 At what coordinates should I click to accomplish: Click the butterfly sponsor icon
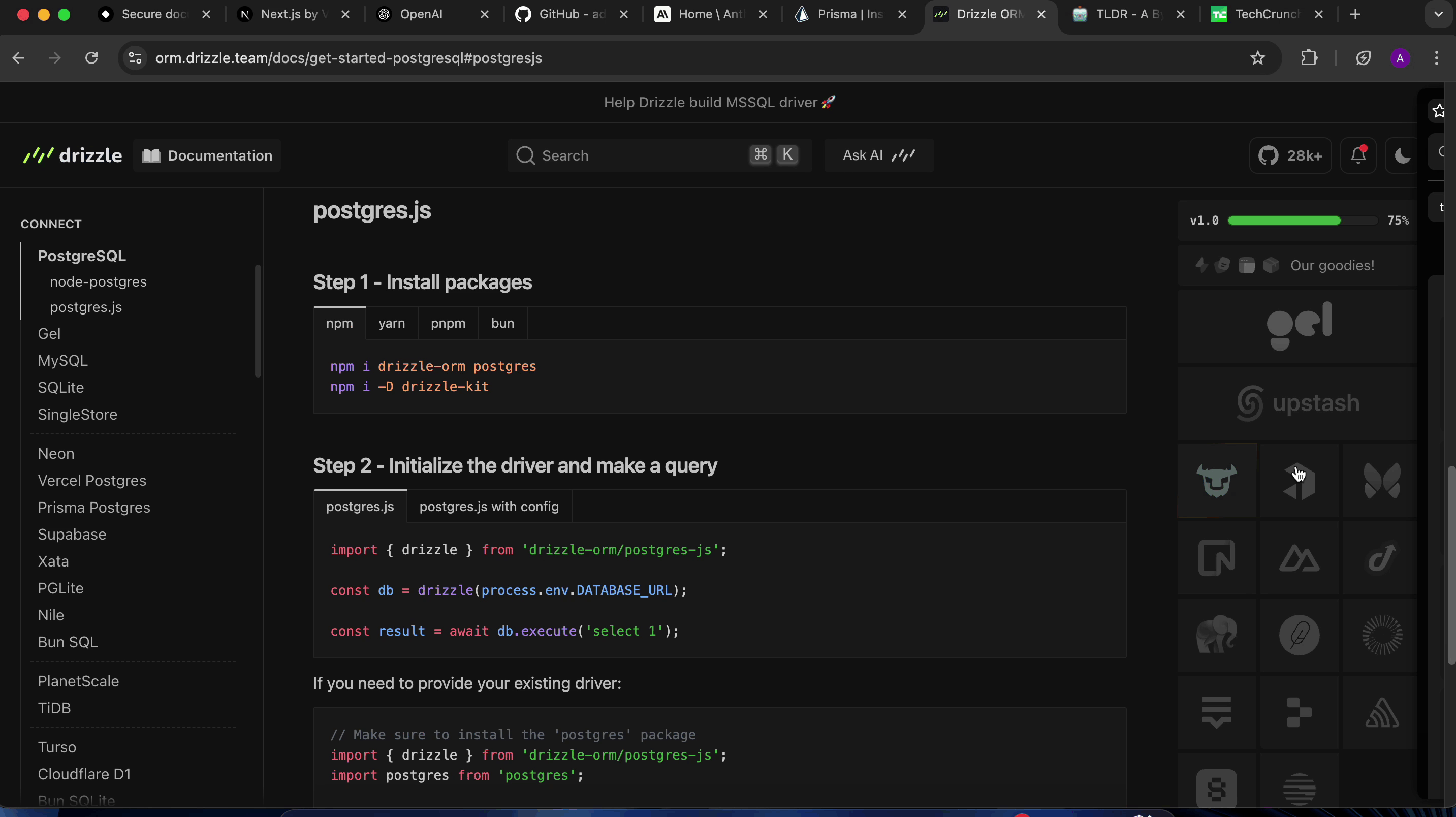(x=1381, y=481)
